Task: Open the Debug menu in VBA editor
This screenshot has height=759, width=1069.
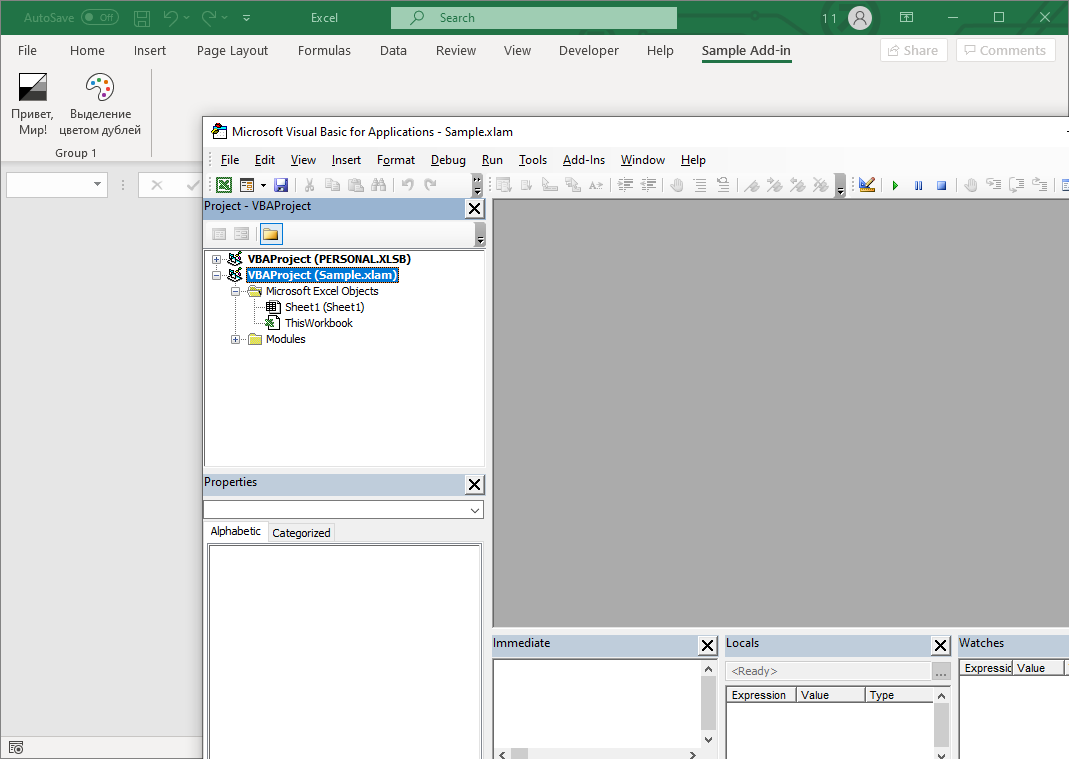Action: click(448, 160)
